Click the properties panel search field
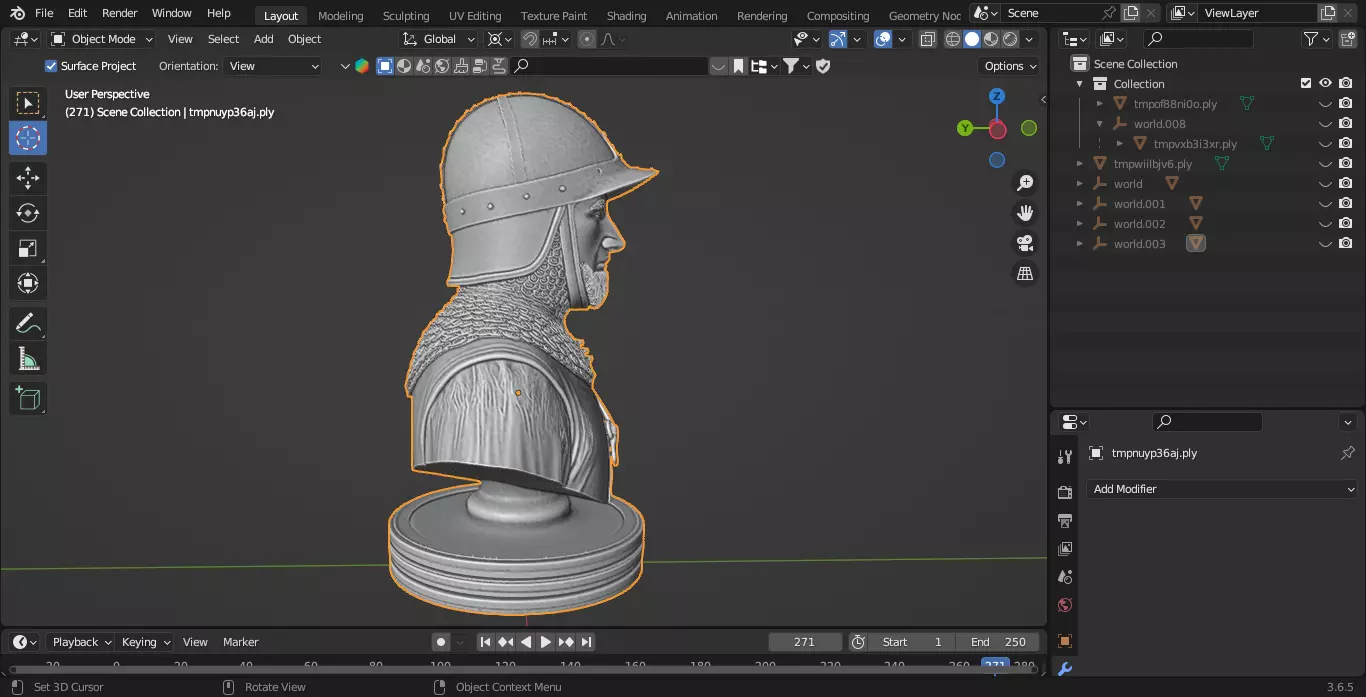The width and height of the screenshot is (1366, 697). click(1207, 422)
